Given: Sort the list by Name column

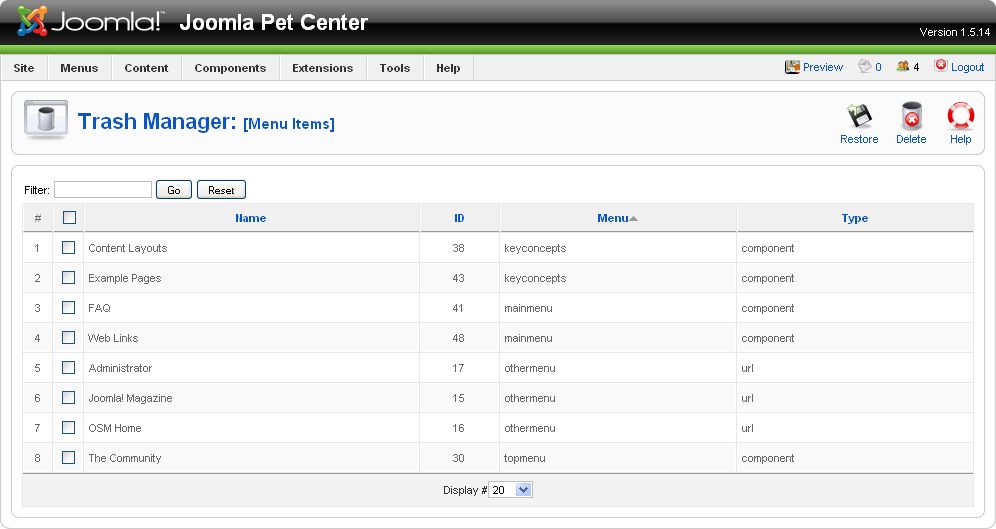Looking at the screenshot, I should 250,218.
